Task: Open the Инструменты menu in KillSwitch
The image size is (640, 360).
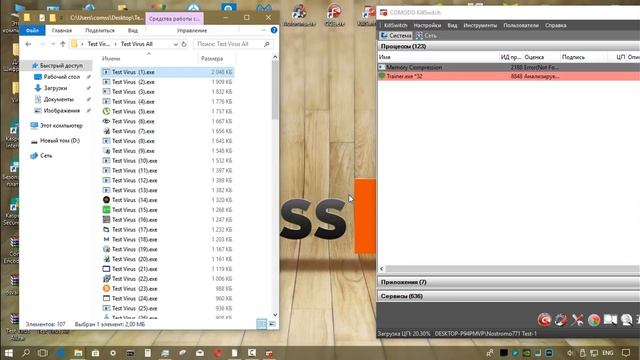Action: (480, 25)
